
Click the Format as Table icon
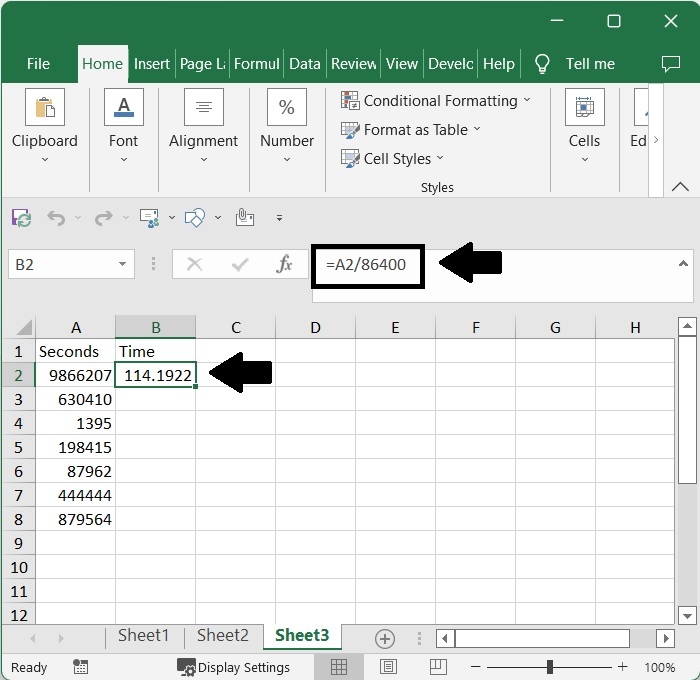tap(350, 130)
